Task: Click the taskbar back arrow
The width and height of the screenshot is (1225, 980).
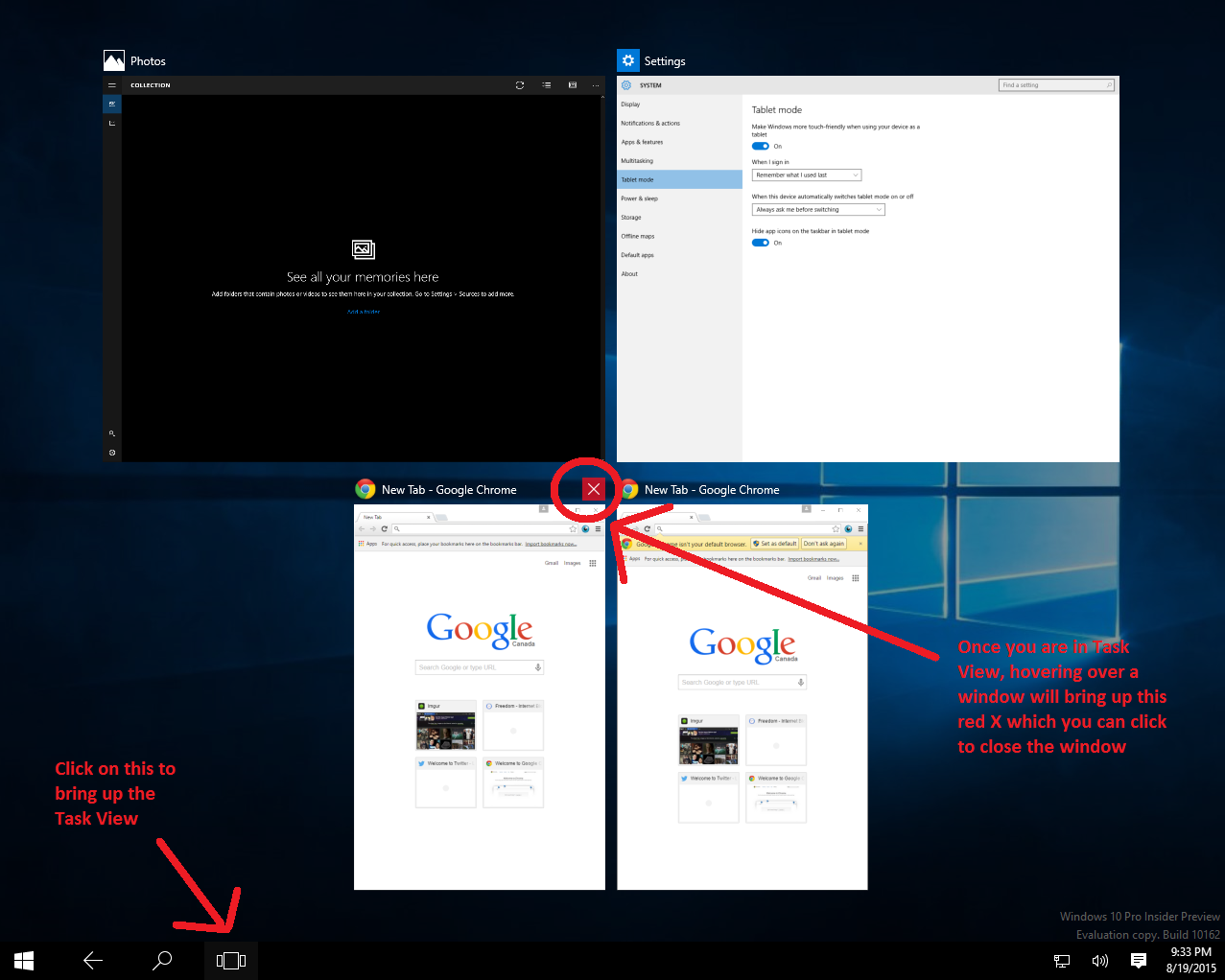Action: click(93, 960)
